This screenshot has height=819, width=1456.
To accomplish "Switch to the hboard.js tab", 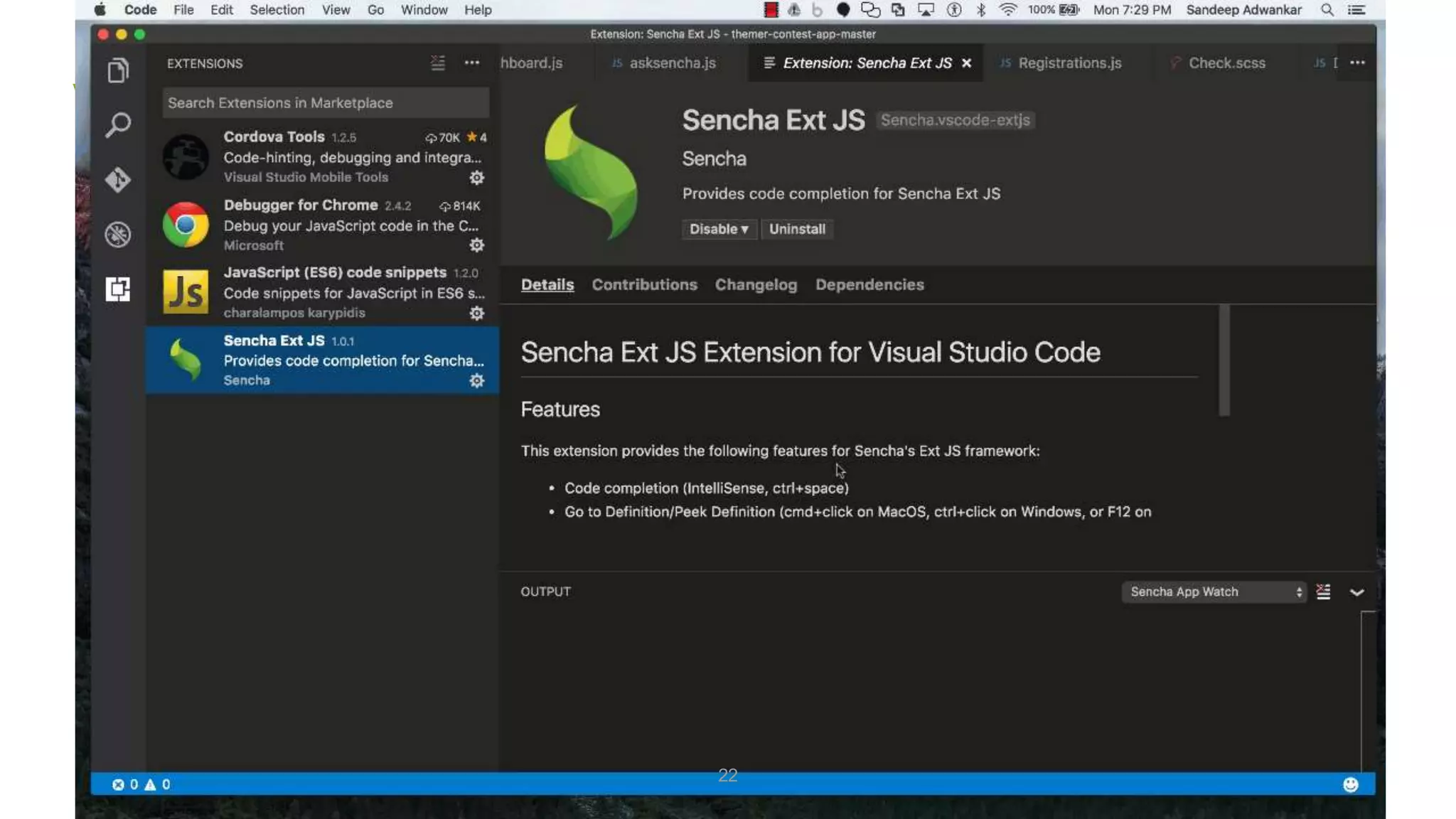I will 531,63.
